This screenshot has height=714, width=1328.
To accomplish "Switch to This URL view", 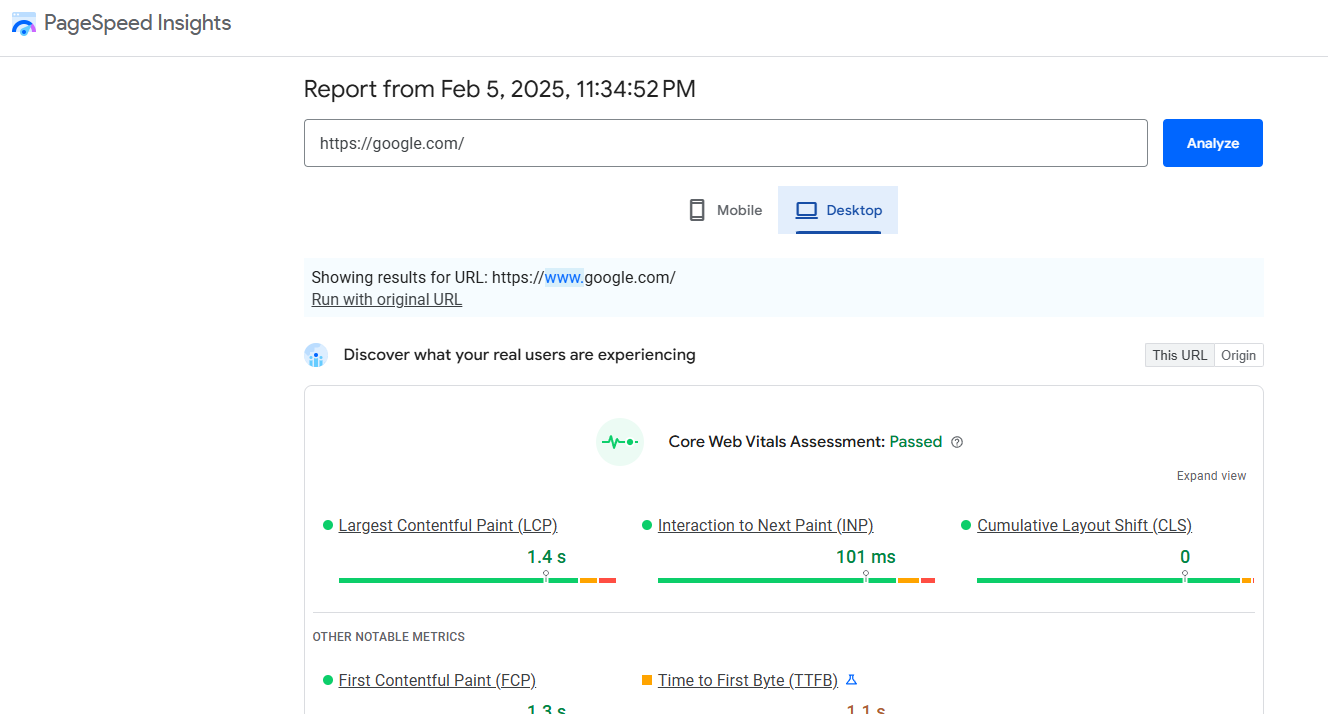I will pyautogui.click(x=1179, y=355).
